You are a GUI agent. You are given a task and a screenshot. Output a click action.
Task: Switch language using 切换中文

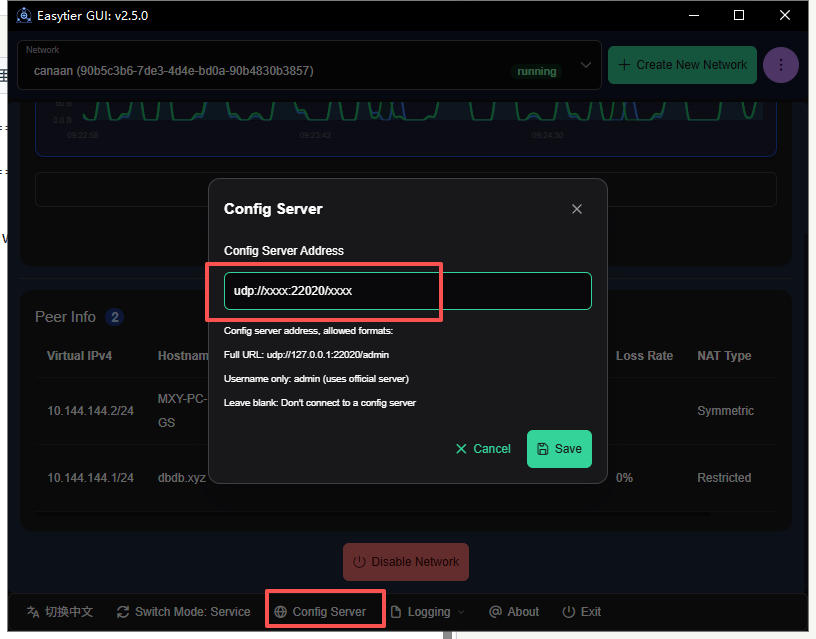59,612
